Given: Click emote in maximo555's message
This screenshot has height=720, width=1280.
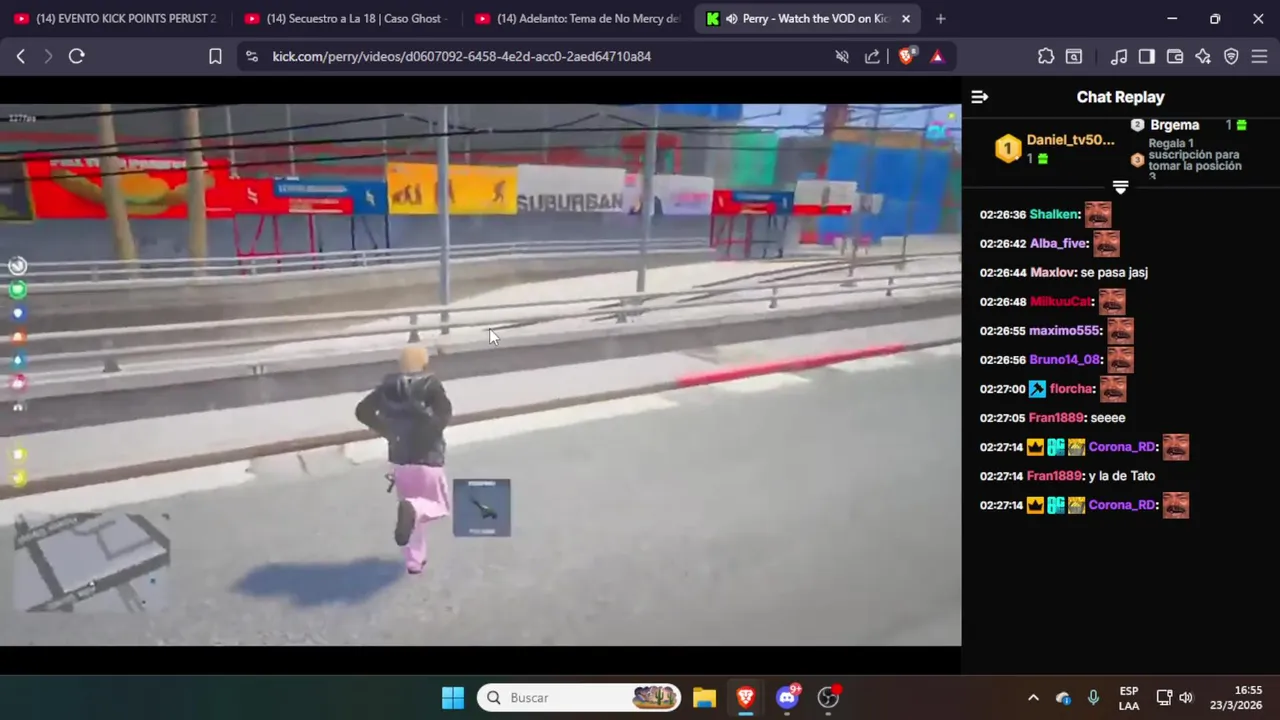Looking at the screenshot, I should (1120, 330).
